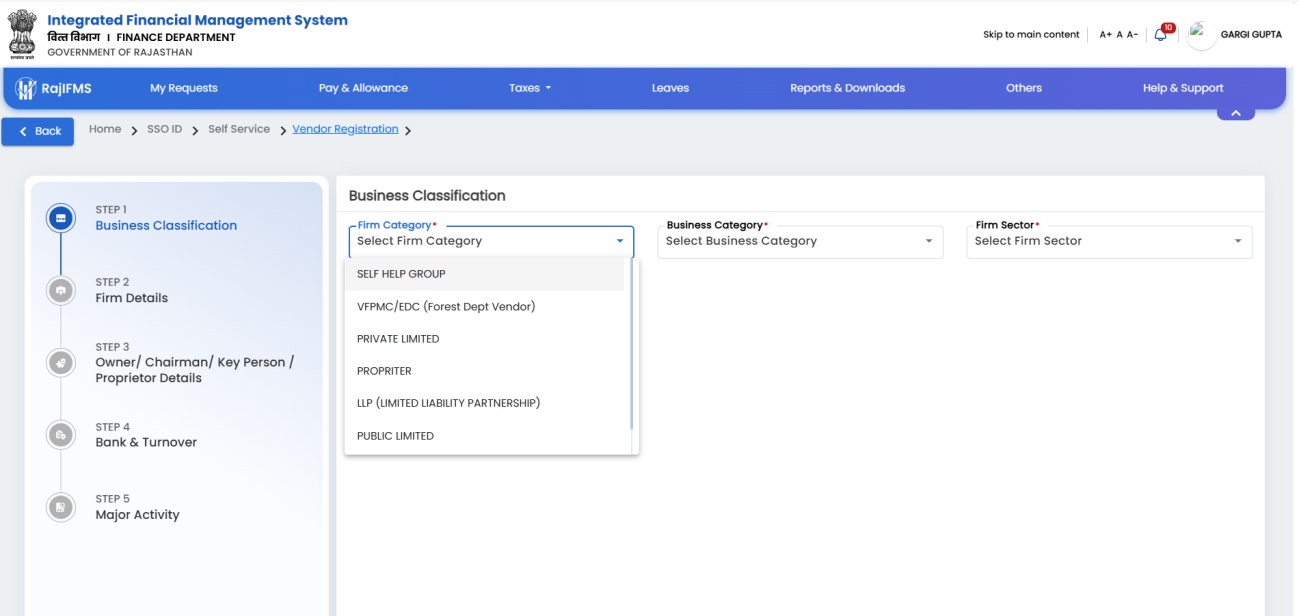Select Step 2 Firm Details circle icon
The width and height of the screenshot is (1299, 616).
(61, 290)
